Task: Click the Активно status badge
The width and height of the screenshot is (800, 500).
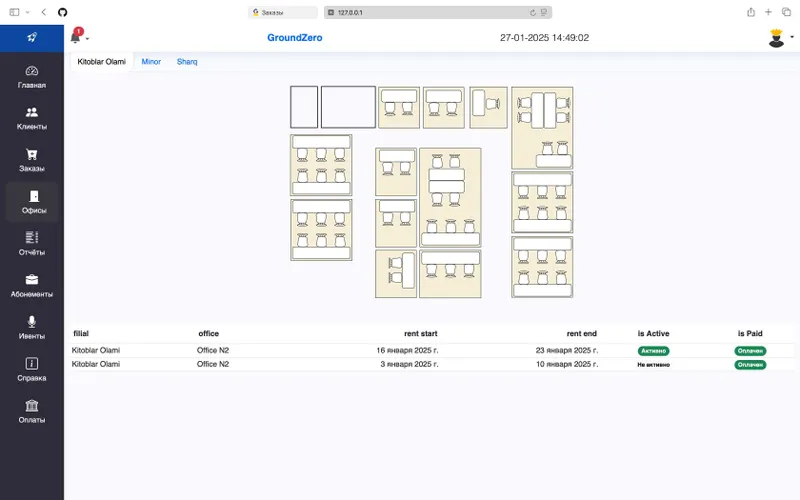Action: pos(653,351)
